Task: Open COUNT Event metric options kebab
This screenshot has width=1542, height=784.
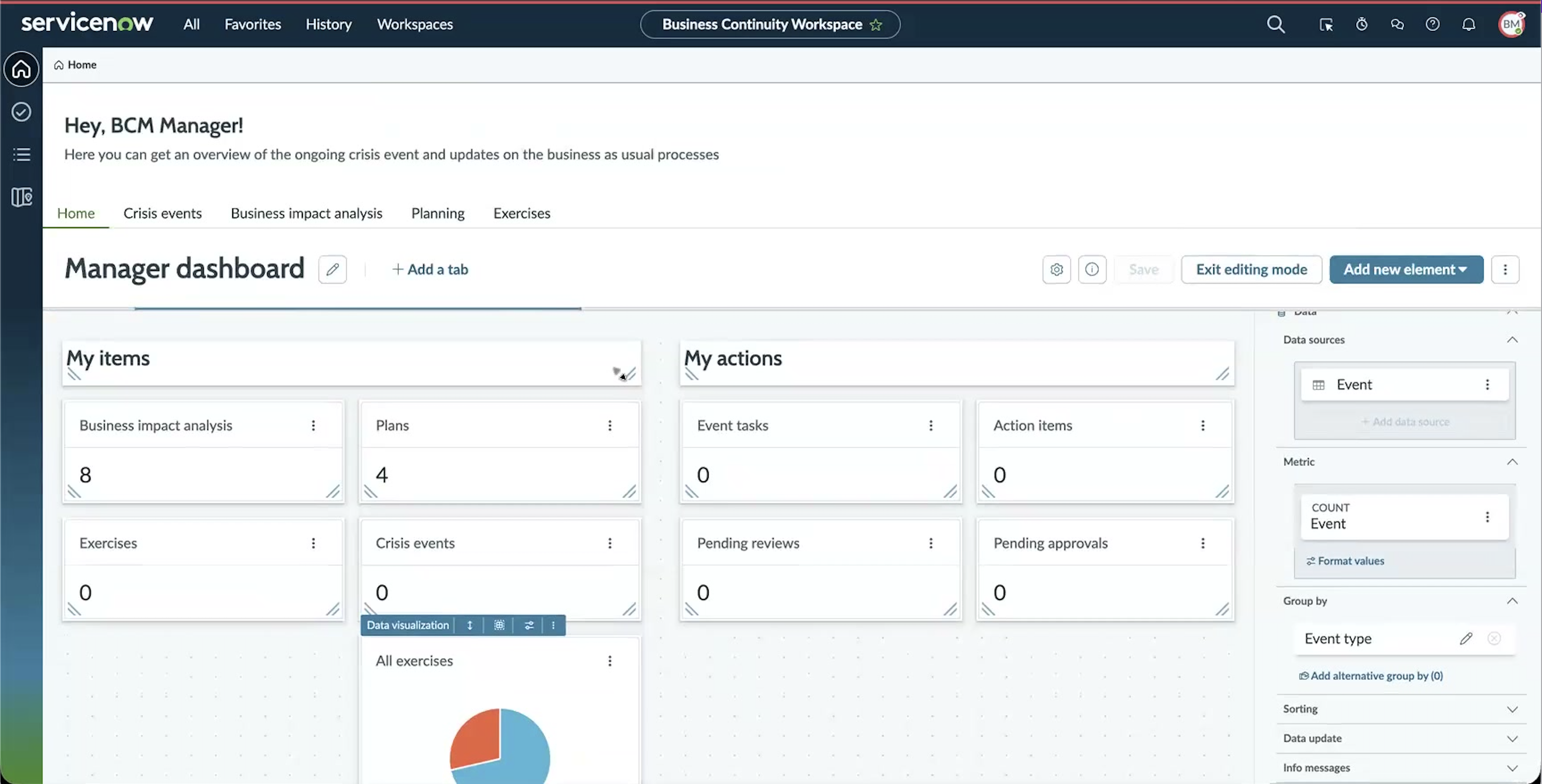Action: (x=1487, y=517)
